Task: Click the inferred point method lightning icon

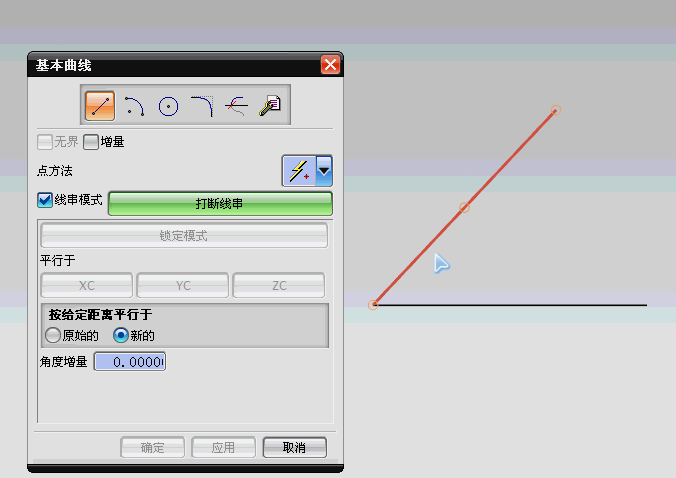Action: point(299,171)
